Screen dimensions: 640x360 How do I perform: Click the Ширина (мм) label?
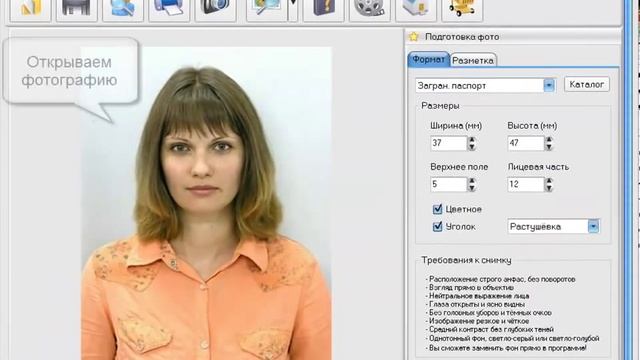pos(456,126)
